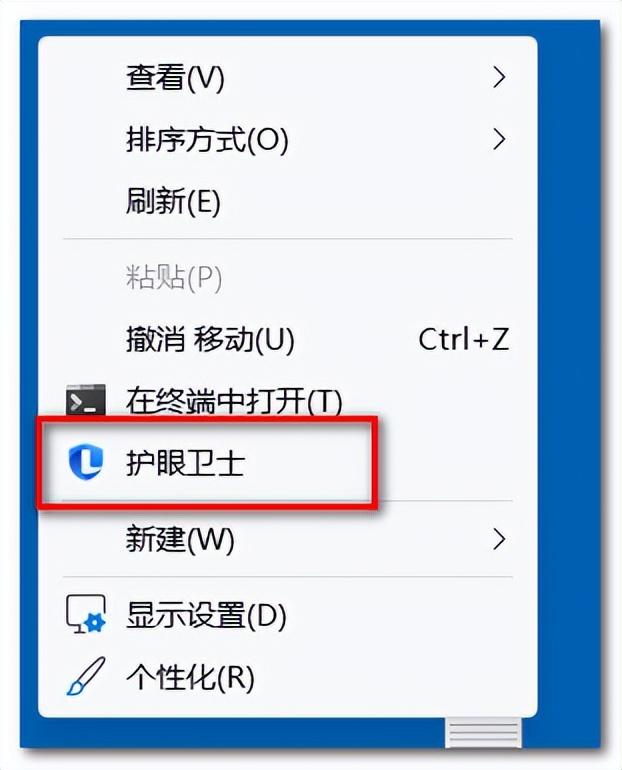622x770 pixels.
Task: Expand the 新建(W) submenu chevron
Action: [499, 539]
